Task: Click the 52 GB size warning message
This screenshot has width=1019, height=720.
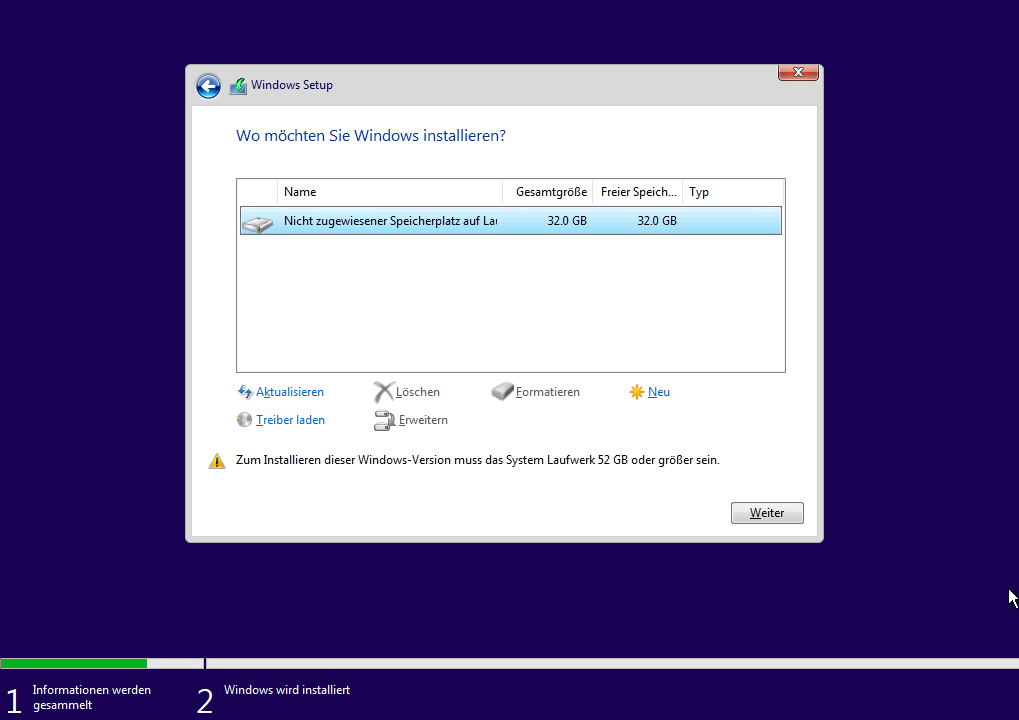Action: (x=478, y=460)
